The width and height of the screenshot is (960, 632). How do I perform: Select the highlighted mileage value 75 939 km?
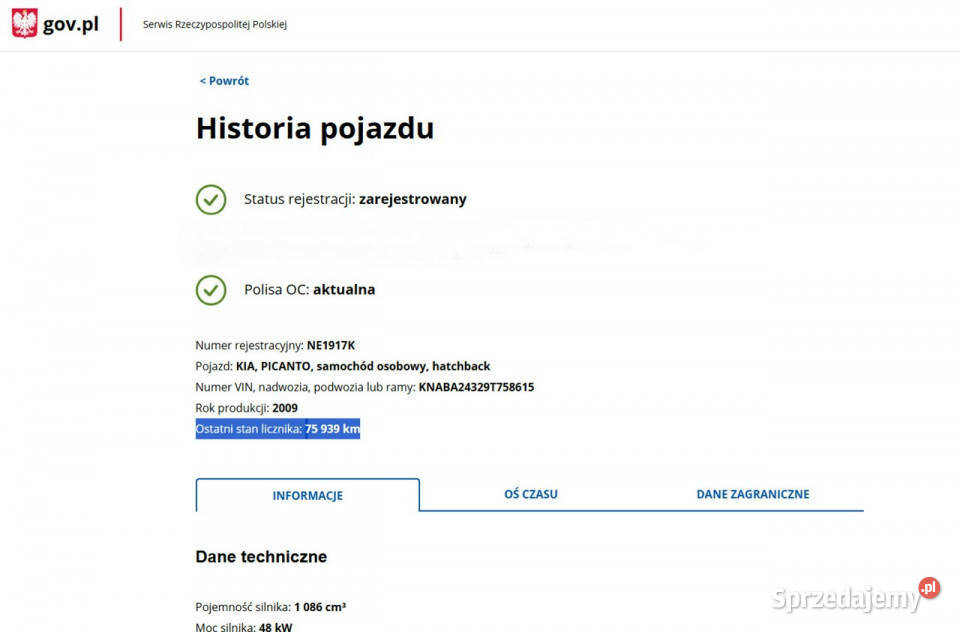332,428
